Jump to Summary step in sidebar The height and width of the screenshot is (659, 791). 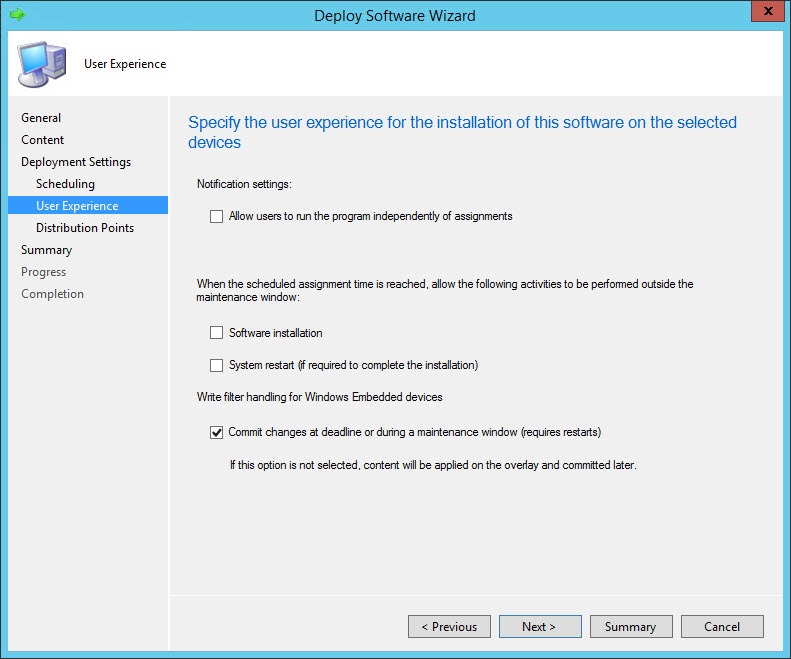(47, 250)
